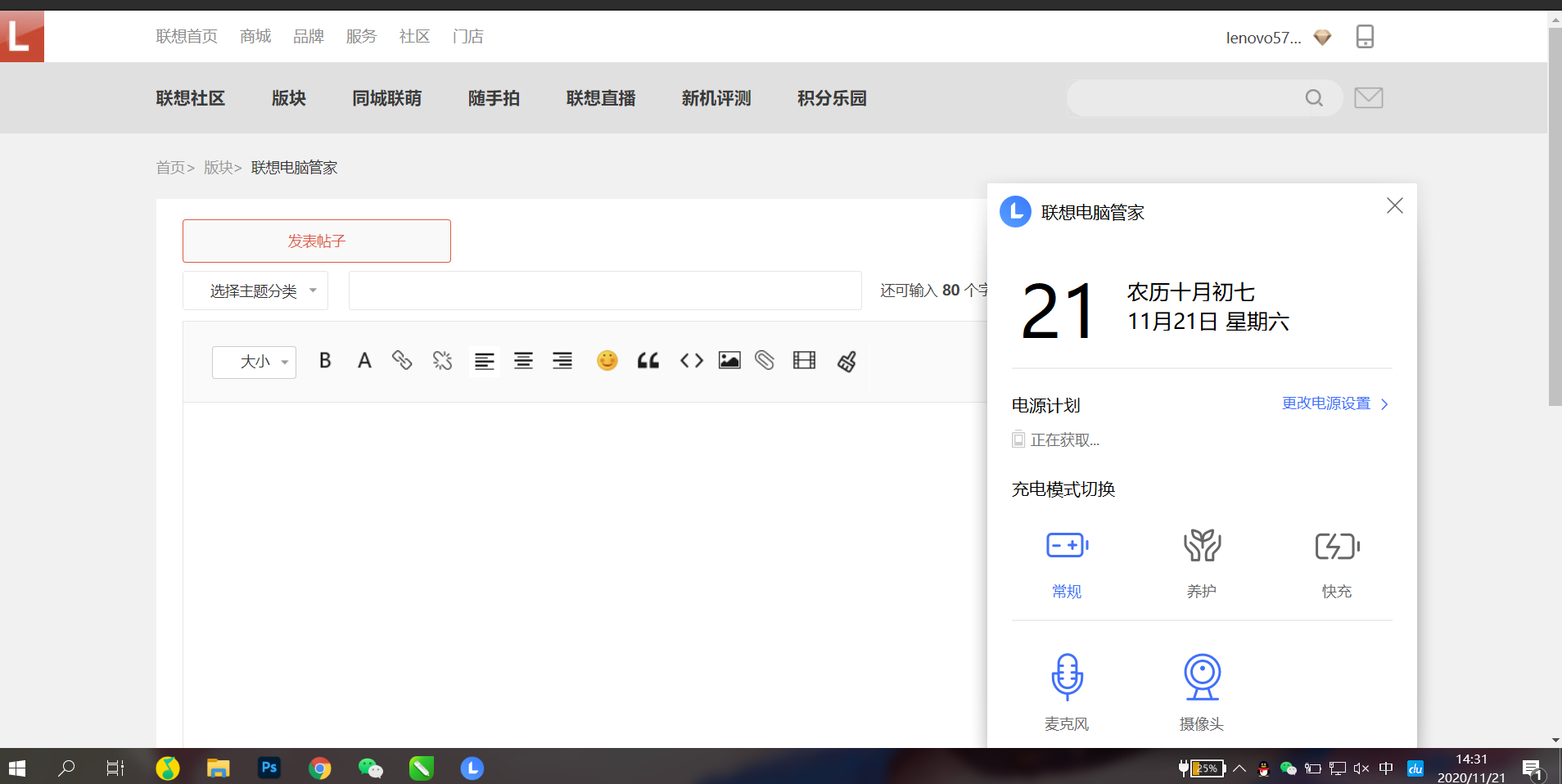1562x784 pixels.
Task: Open File Explorer from taskbar
Action: (218, 768)
